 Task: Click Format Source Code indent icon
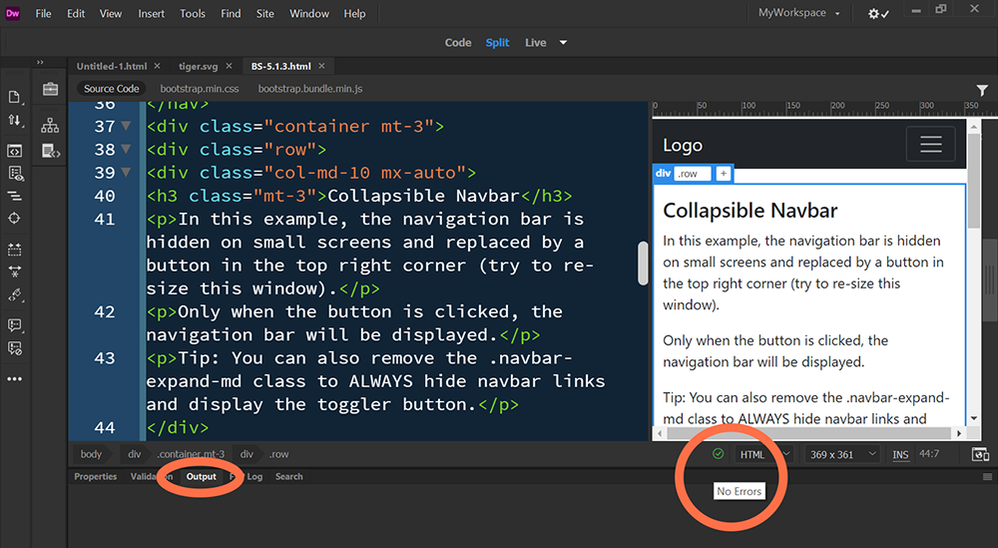(14, 196)
